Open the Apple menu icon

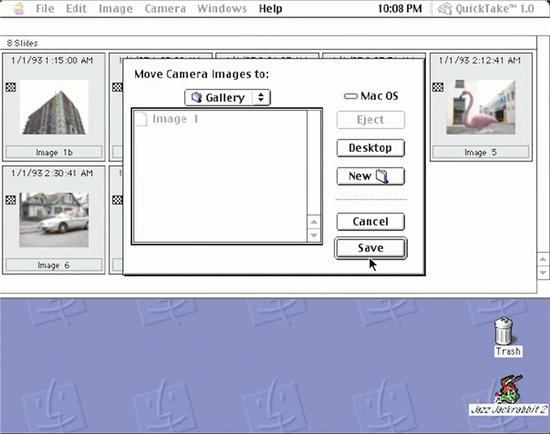[19, 8]
